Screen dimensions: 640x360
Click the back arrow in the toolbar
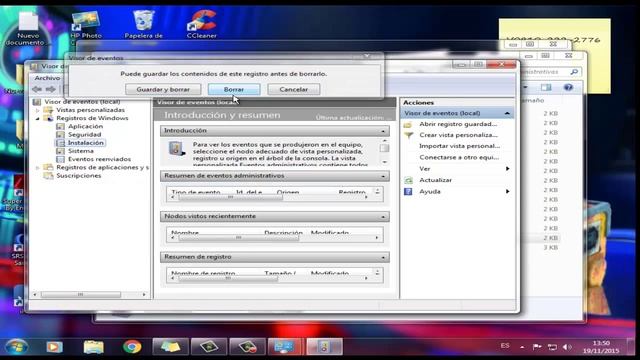(37, 89)
